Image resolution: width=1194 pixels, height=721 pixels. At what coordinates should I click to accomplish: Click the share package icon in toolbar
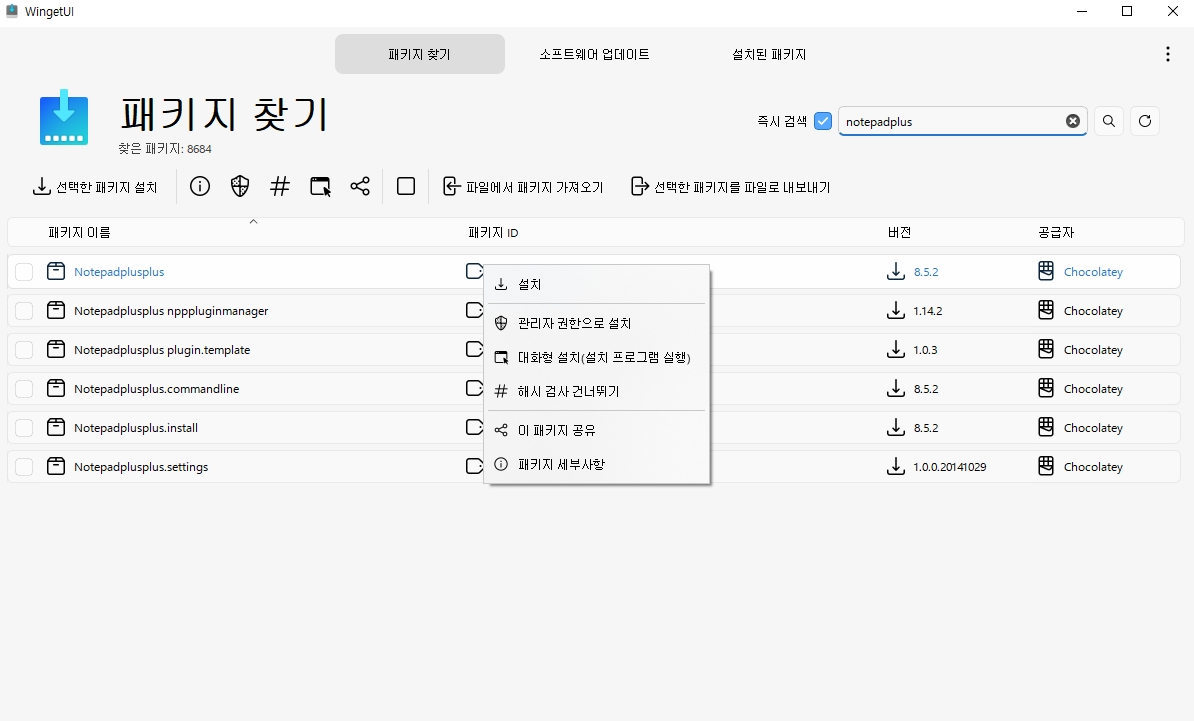(x=360, y=186)
